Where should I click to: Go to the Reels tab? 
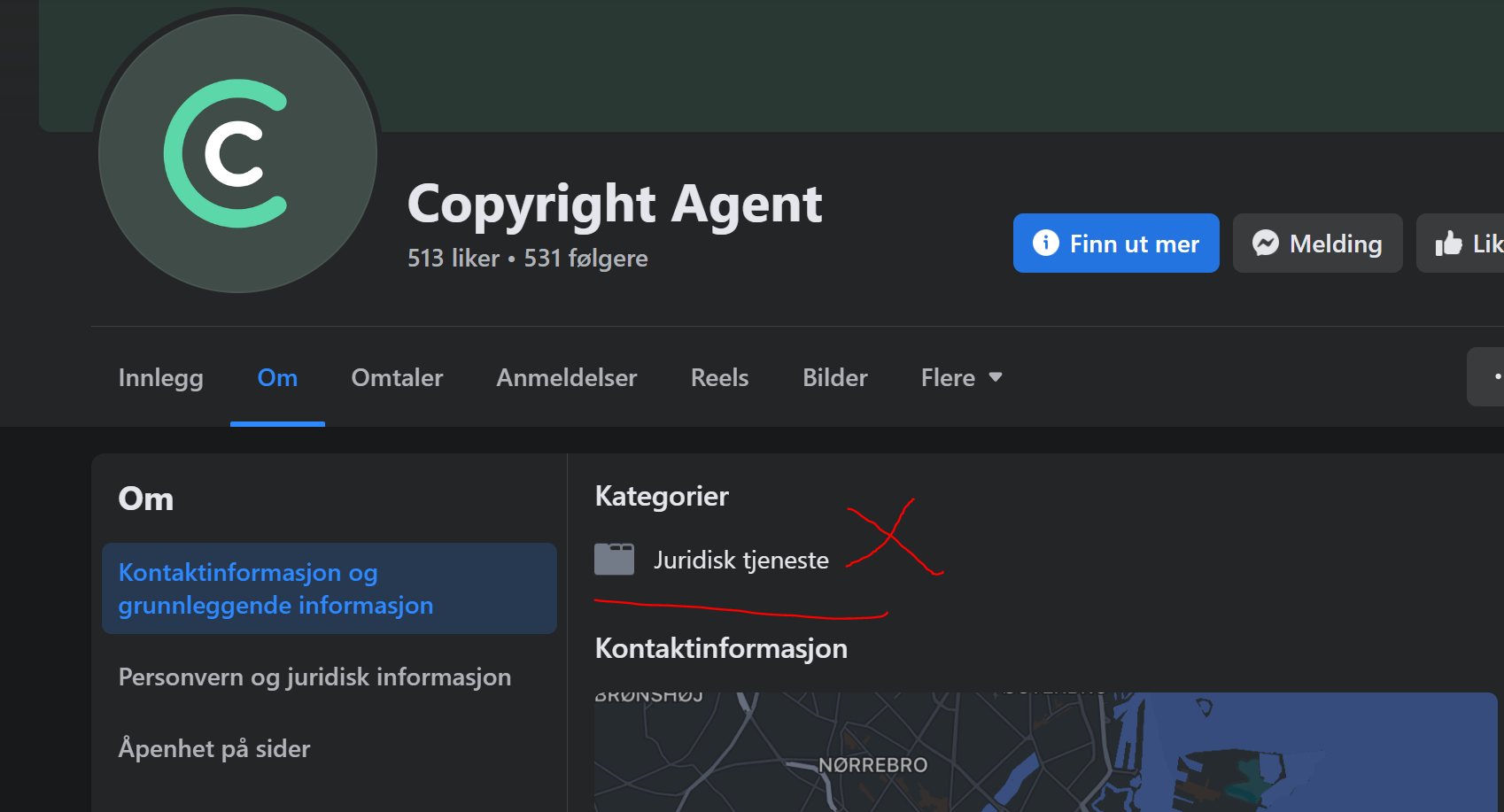(x=720, y=377)
